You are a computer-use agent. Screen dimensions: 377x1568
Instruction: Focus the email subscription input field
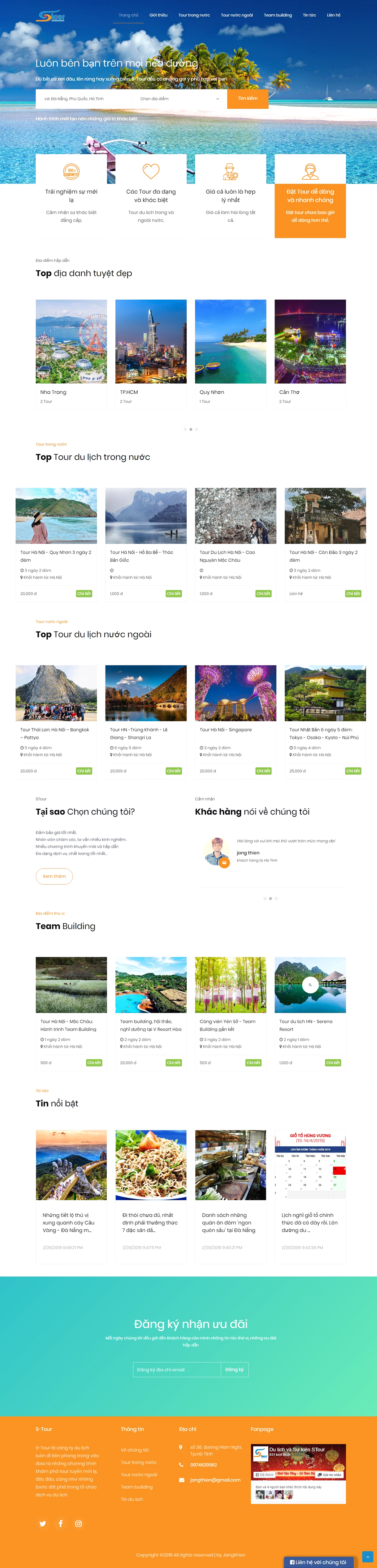tap(177, 1369)
